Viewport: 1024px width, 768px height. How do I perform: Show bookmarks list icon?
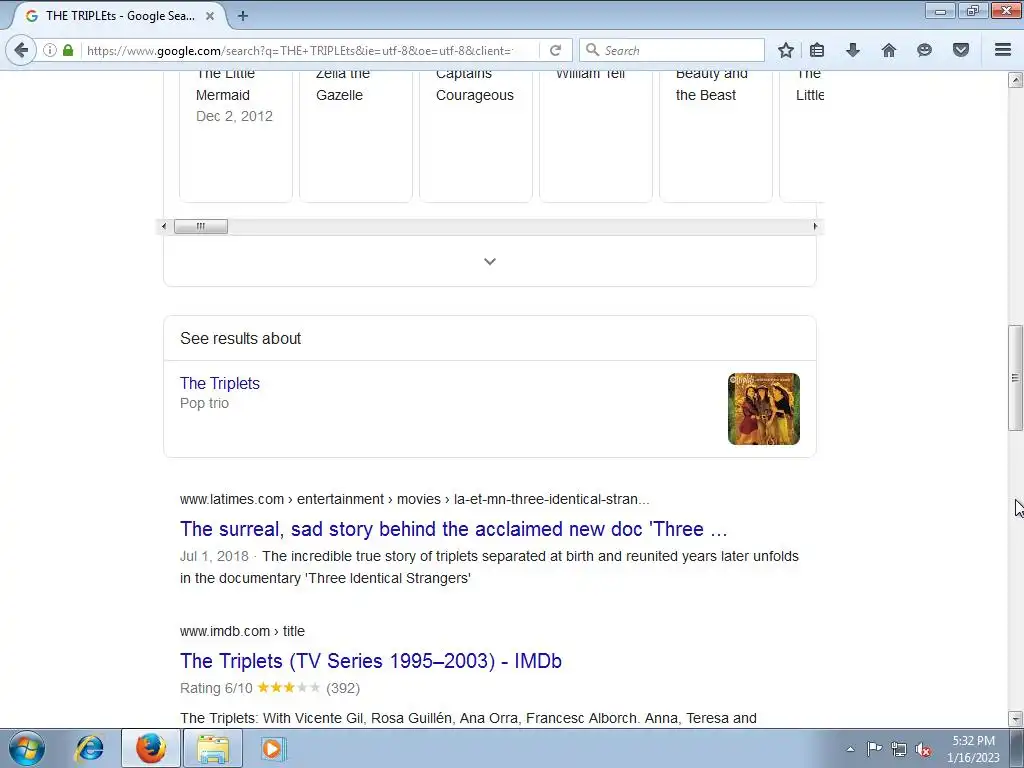pos(817,50)
